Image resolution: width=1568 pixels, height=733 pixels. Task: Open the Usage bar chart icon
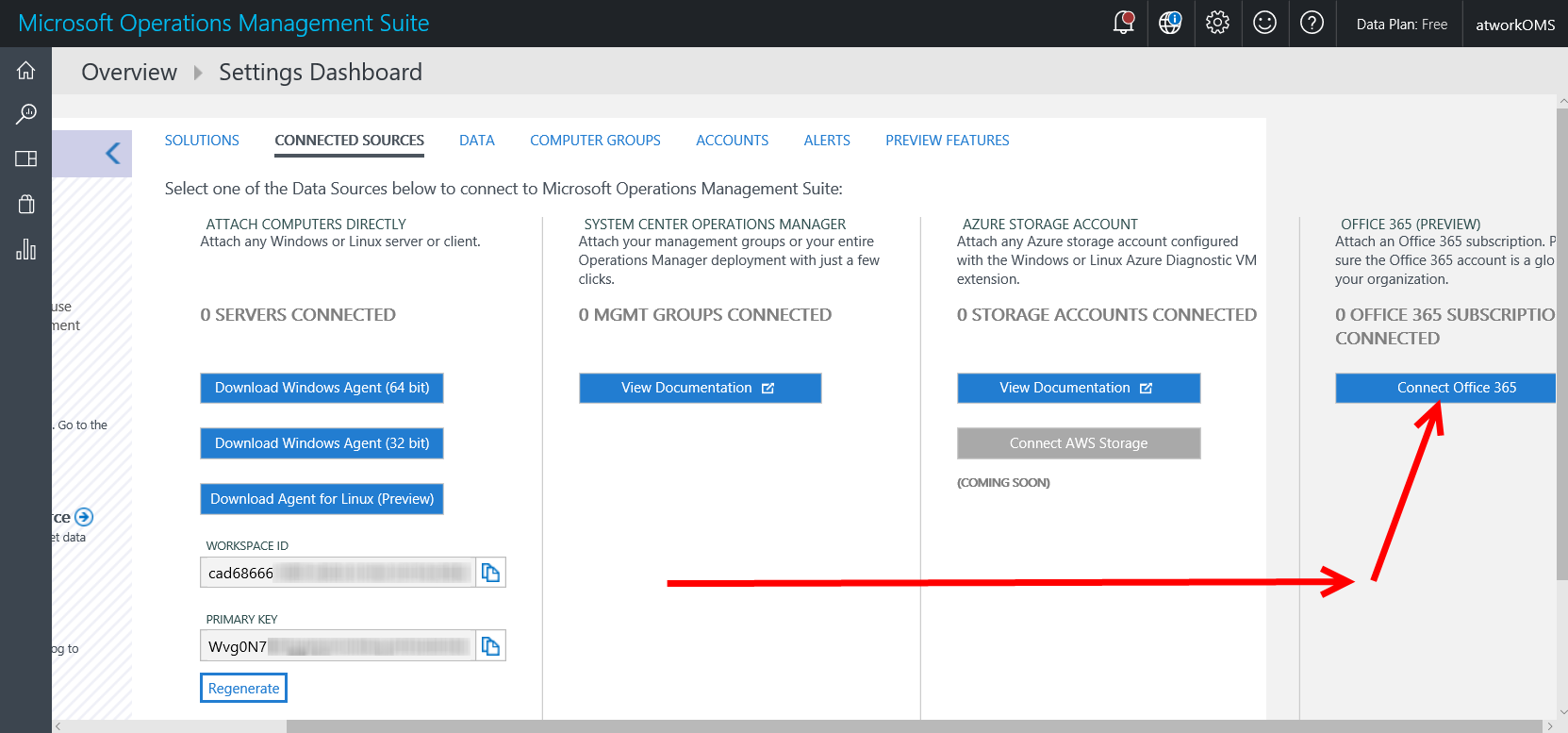coord(25,249)
